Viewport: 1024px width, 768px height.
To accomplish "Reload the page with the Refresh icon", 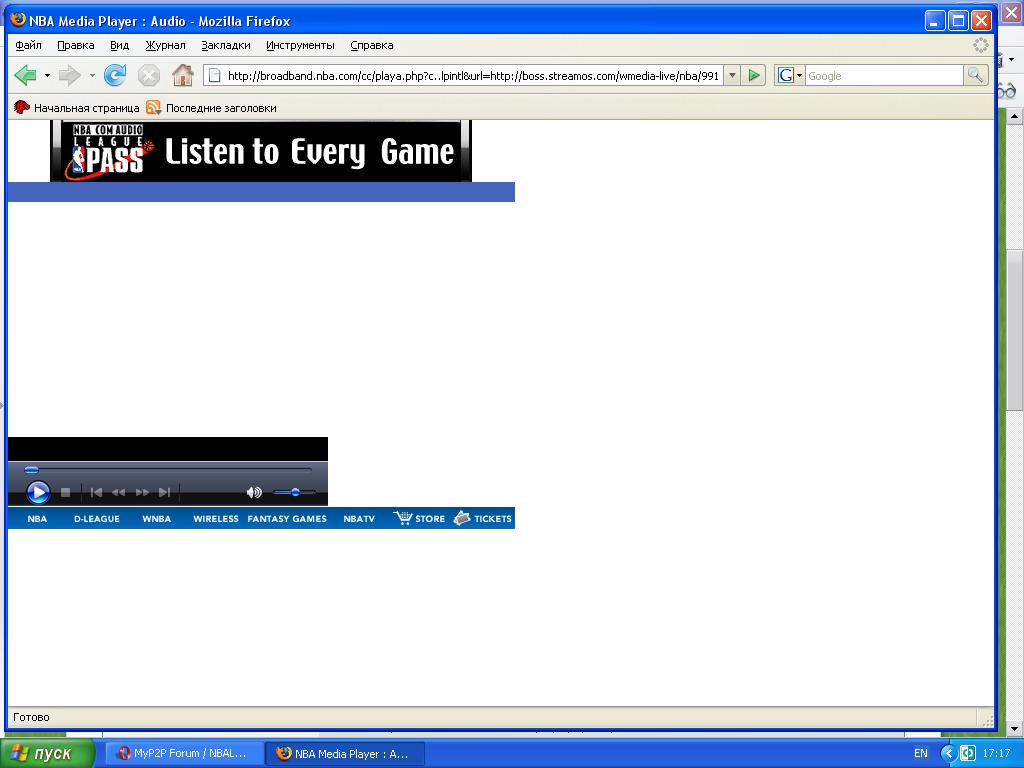I will (116, 75).
